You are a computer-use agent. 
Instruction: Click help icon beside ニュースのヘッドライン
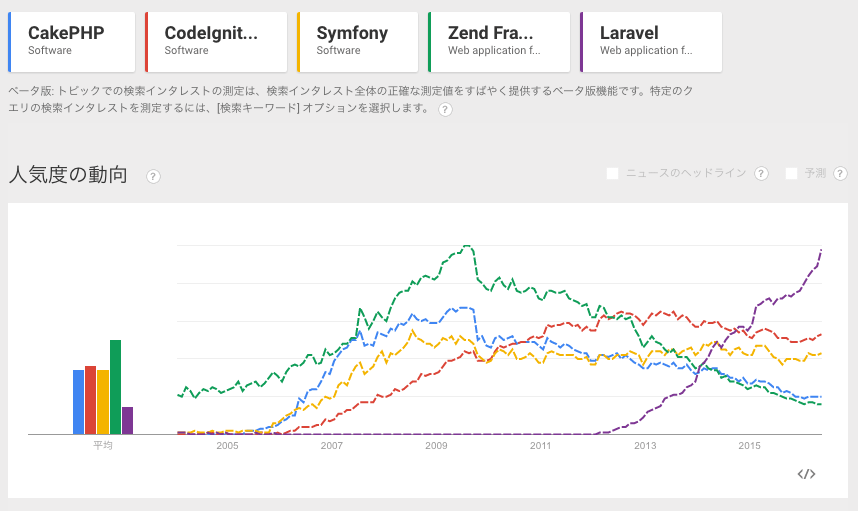pyautogui.click(x=761, y=174)
